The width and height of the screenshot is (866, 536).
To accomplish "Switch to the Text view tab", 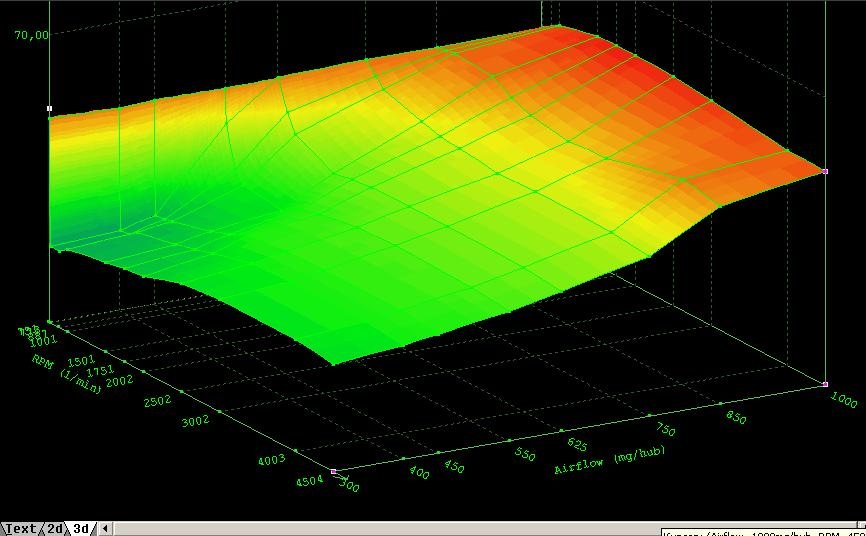I will click(x=20, y=529).
